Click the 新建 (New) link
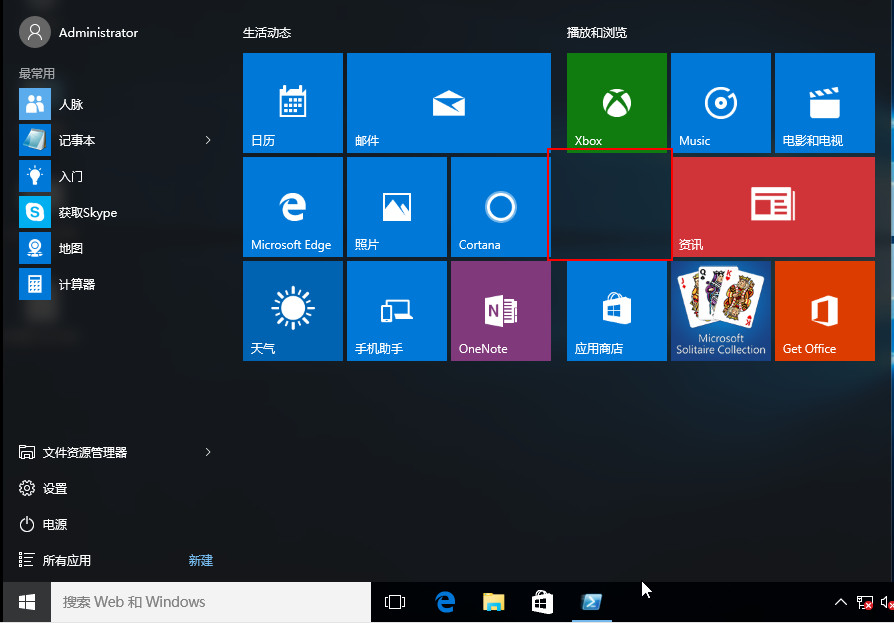The image size is (894, 623). (200, 560)
